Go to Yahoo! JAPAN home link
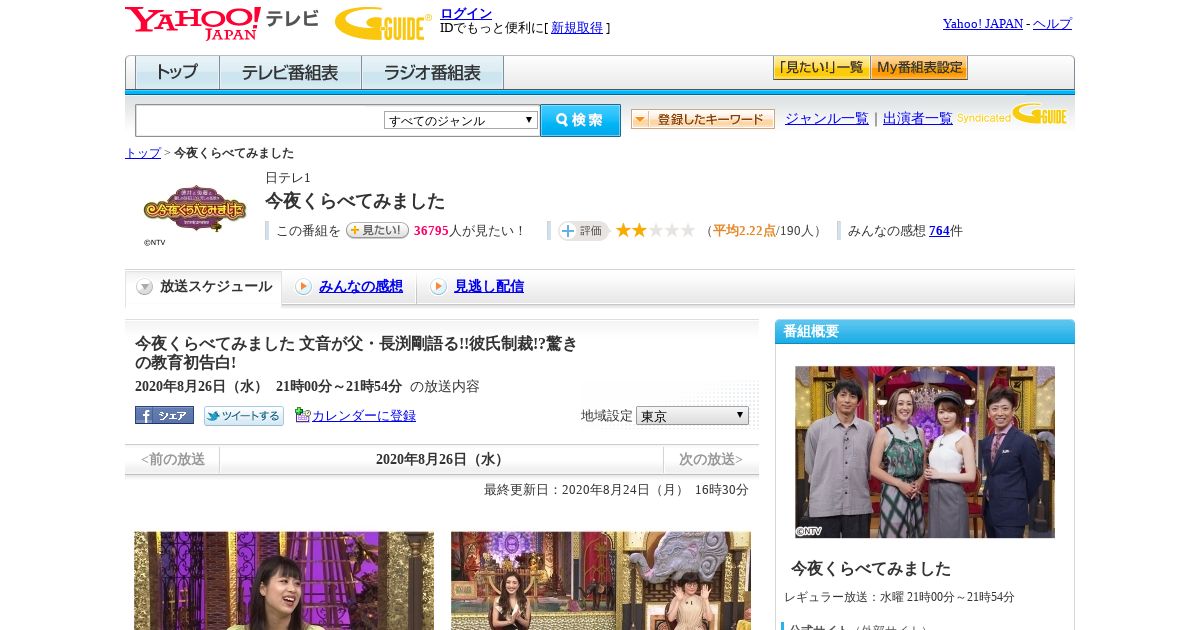The image size is (1200, 630). click(x=982, y=24)
